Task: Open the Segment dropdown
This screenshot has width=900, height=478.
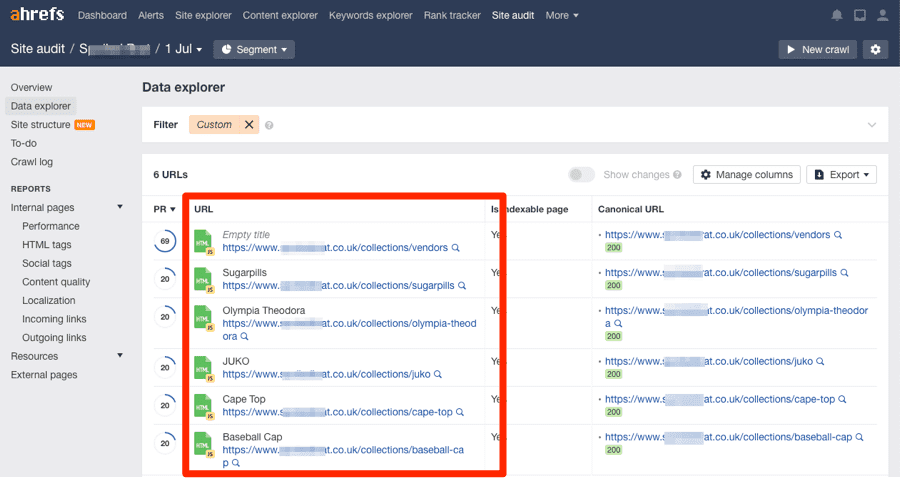Action: [x=254, y=49]
